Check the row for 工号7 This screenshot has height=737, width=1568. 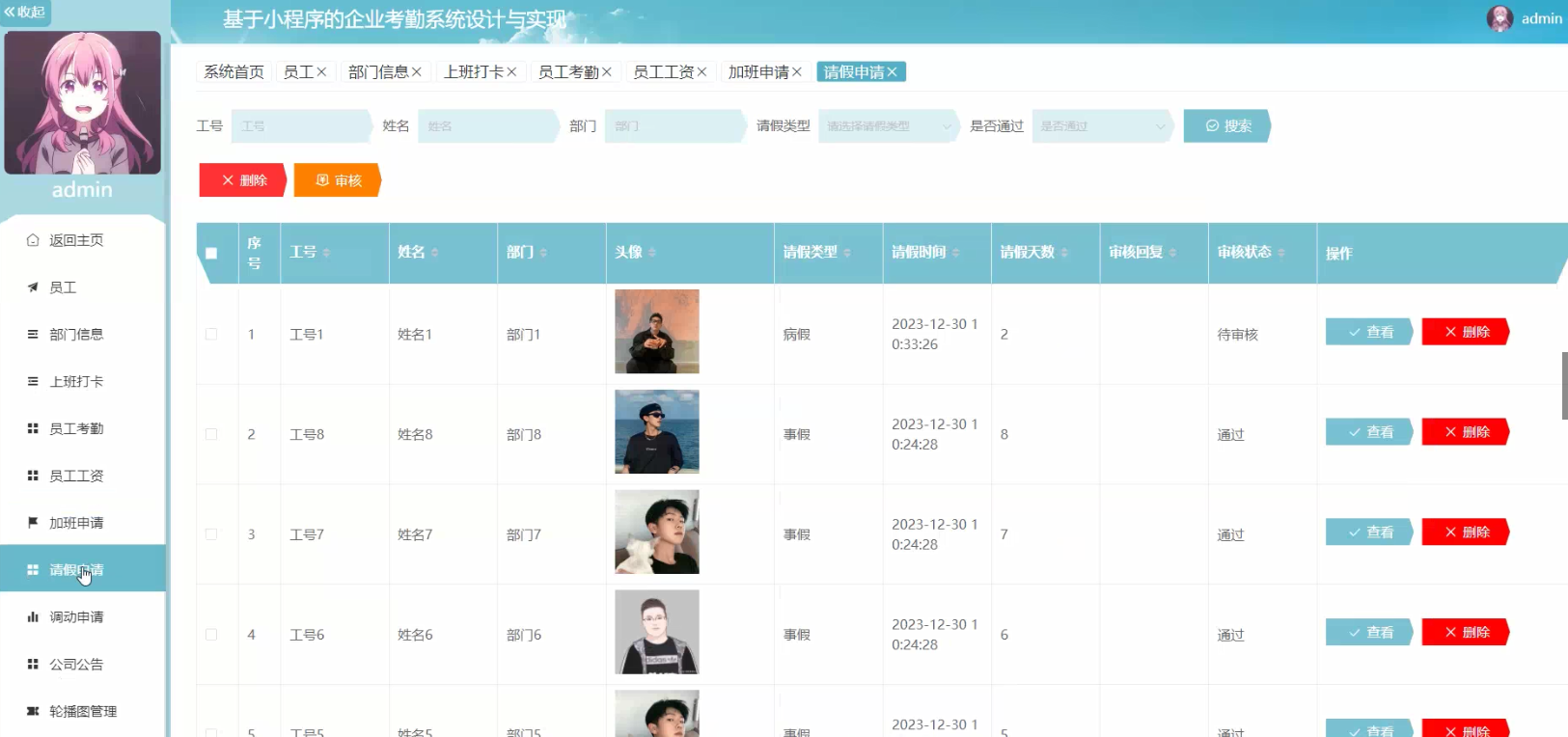[211, 534]
